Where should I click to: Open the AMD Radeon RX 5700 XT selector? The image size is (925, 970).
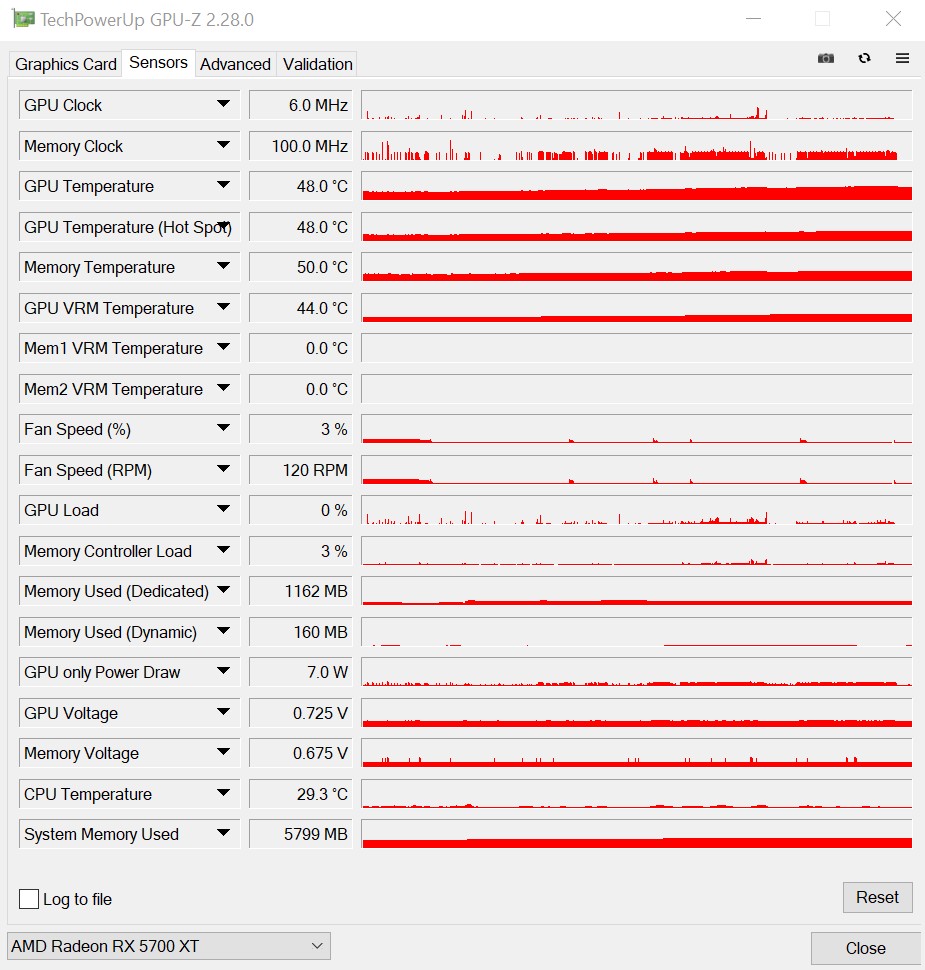168,946
